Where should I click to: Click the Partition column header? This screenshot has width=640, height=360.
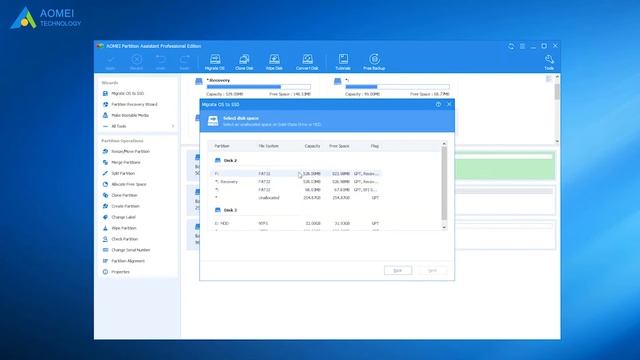[222, 146]
